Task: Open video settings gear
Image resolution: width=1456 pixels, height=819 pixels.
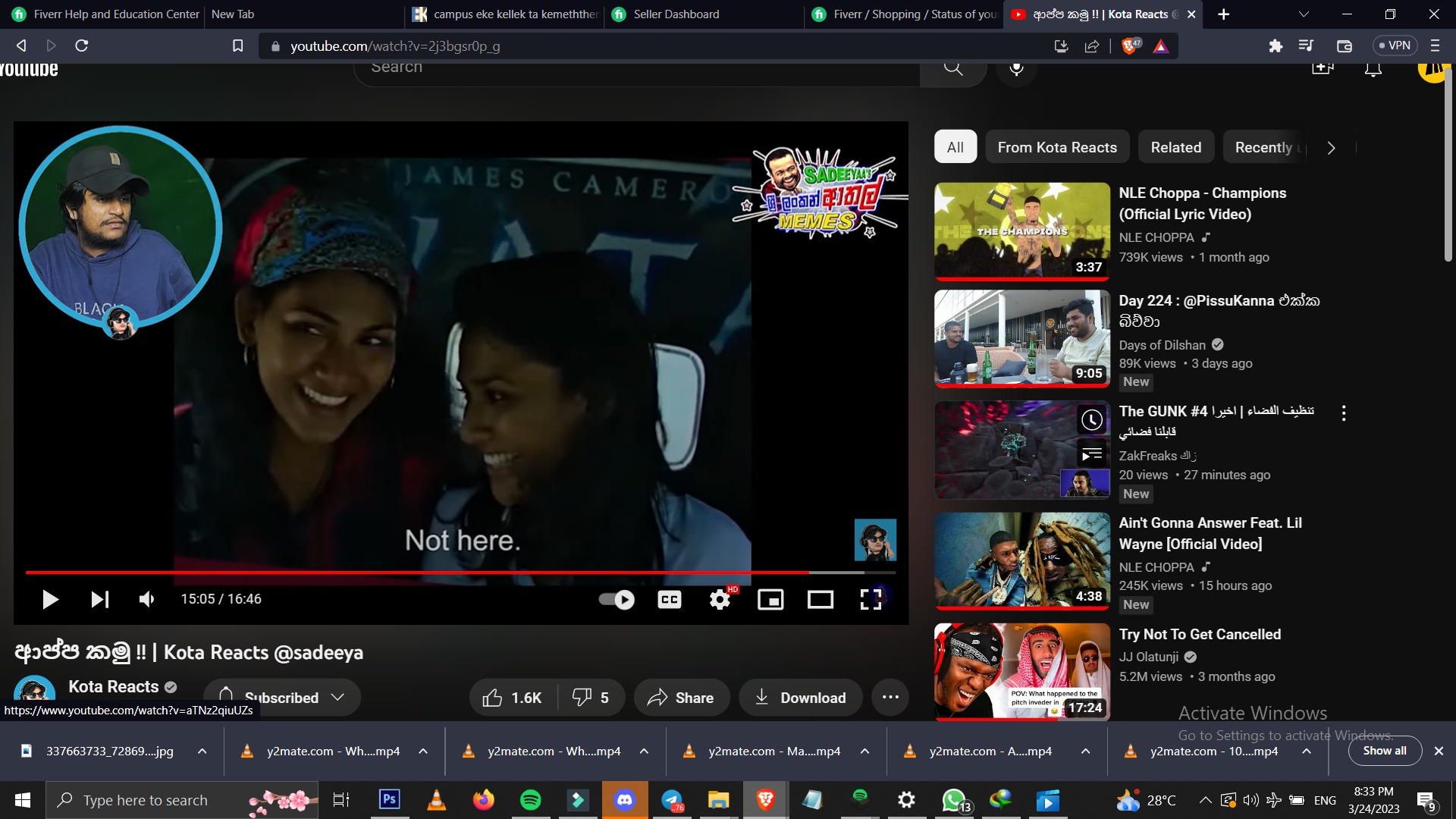Action: click(x=720, y=600)
